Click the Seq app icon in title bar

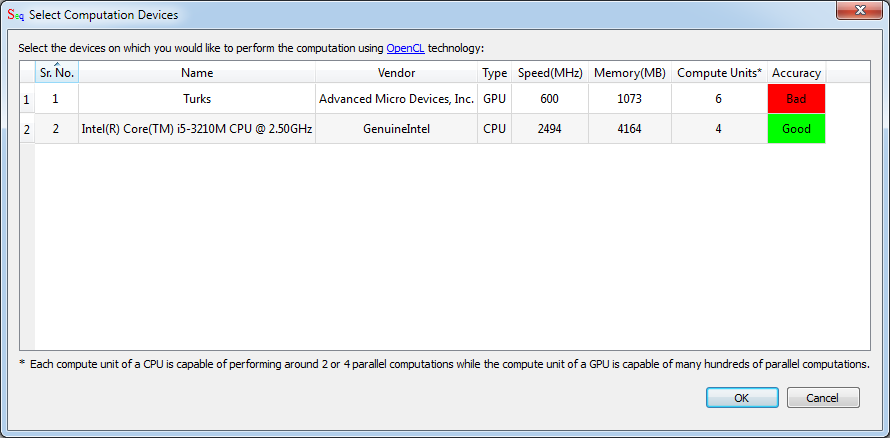14,14
